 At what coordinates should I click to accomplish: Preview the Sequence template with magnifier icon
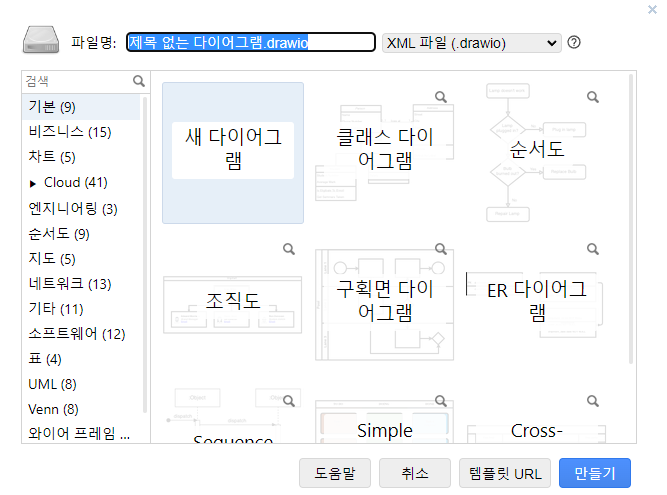(x=289, y=401)
